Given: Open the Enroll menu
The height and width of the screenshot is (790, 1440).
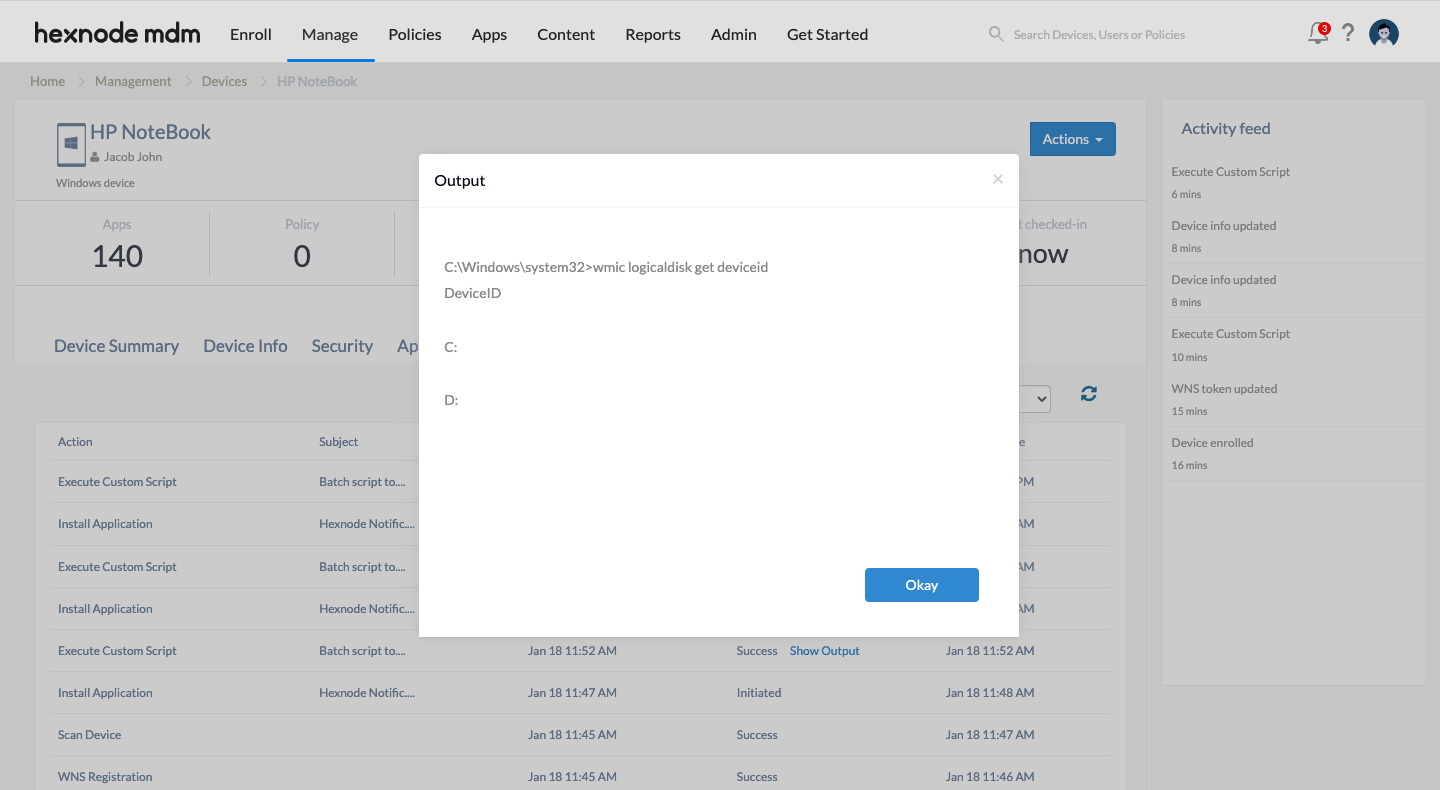Looking at the screenshot, I should pyautogui.click(x=251, y=34).
